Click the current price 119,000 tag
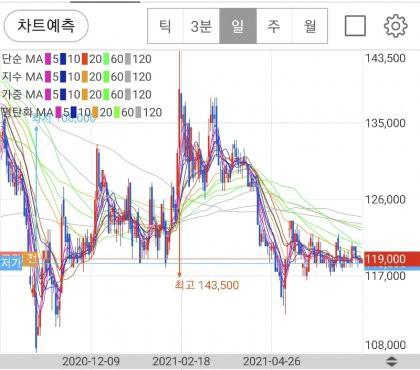This screenshot has height=370, width=420. point(392,259)
